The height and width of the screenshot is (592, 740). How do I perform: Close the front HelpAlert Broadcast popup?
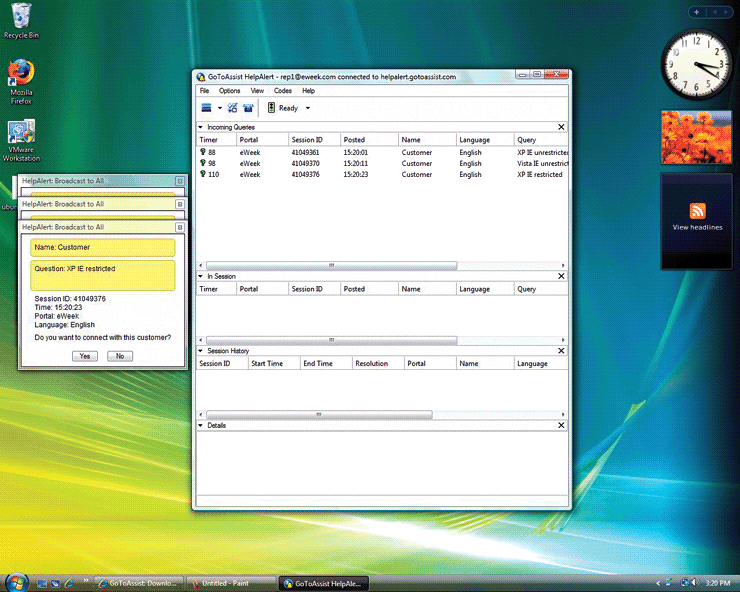click(179, 228)
